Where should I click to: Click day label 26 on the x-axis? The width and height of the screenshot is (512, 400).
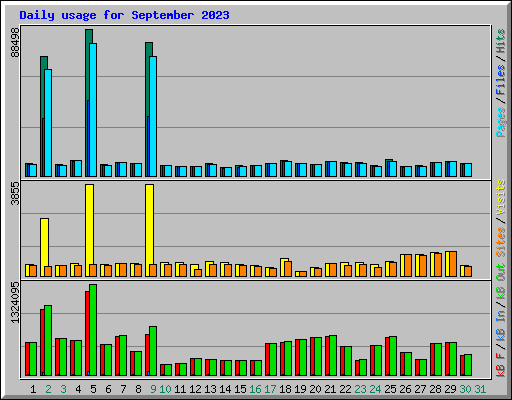click(x=405, y=389)
